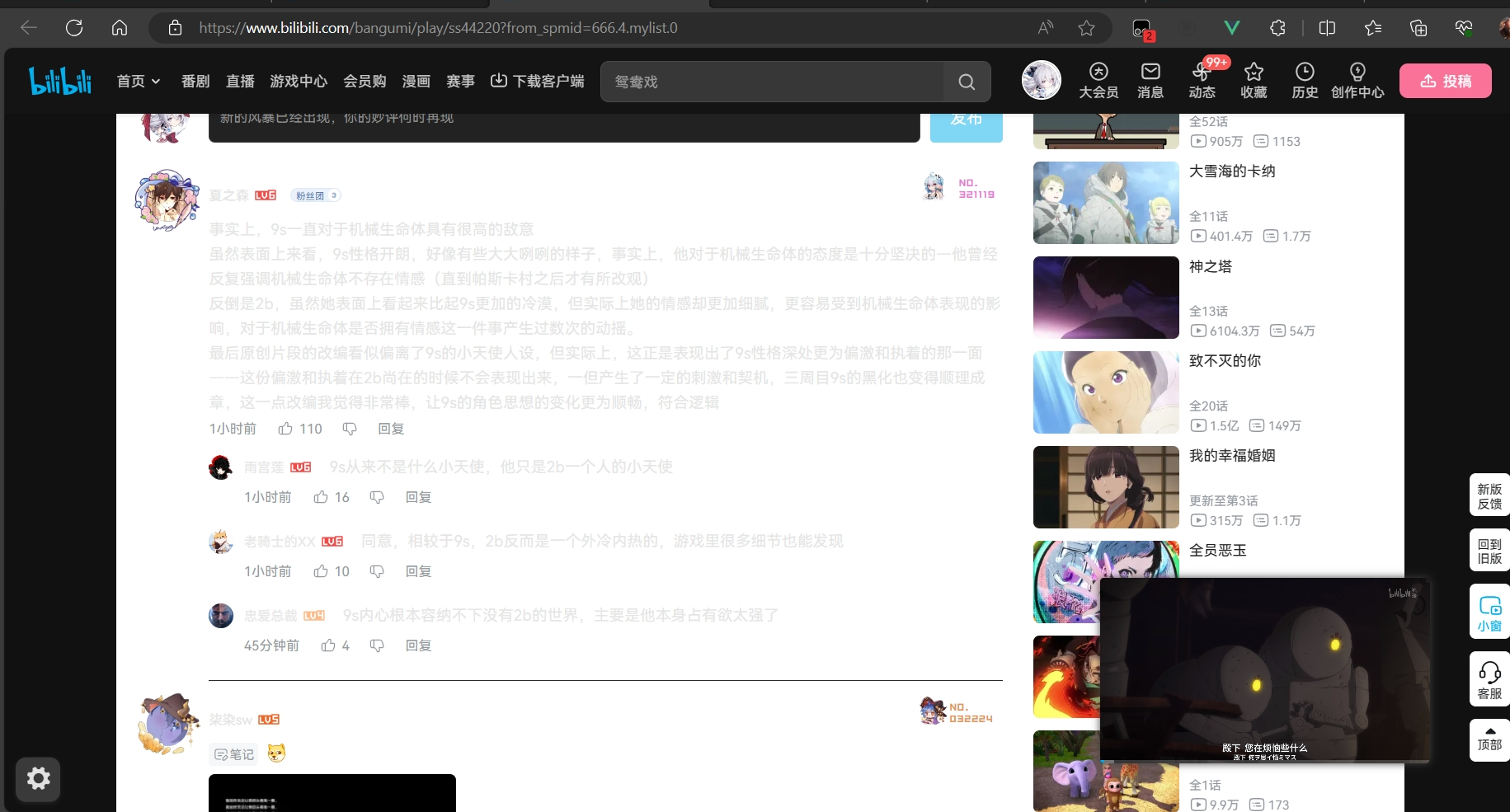The image size is (1510, 812).
Task: Open the 神之塔 anime thumbnail
Action: pyautogui.click(x=1105, y=298)
